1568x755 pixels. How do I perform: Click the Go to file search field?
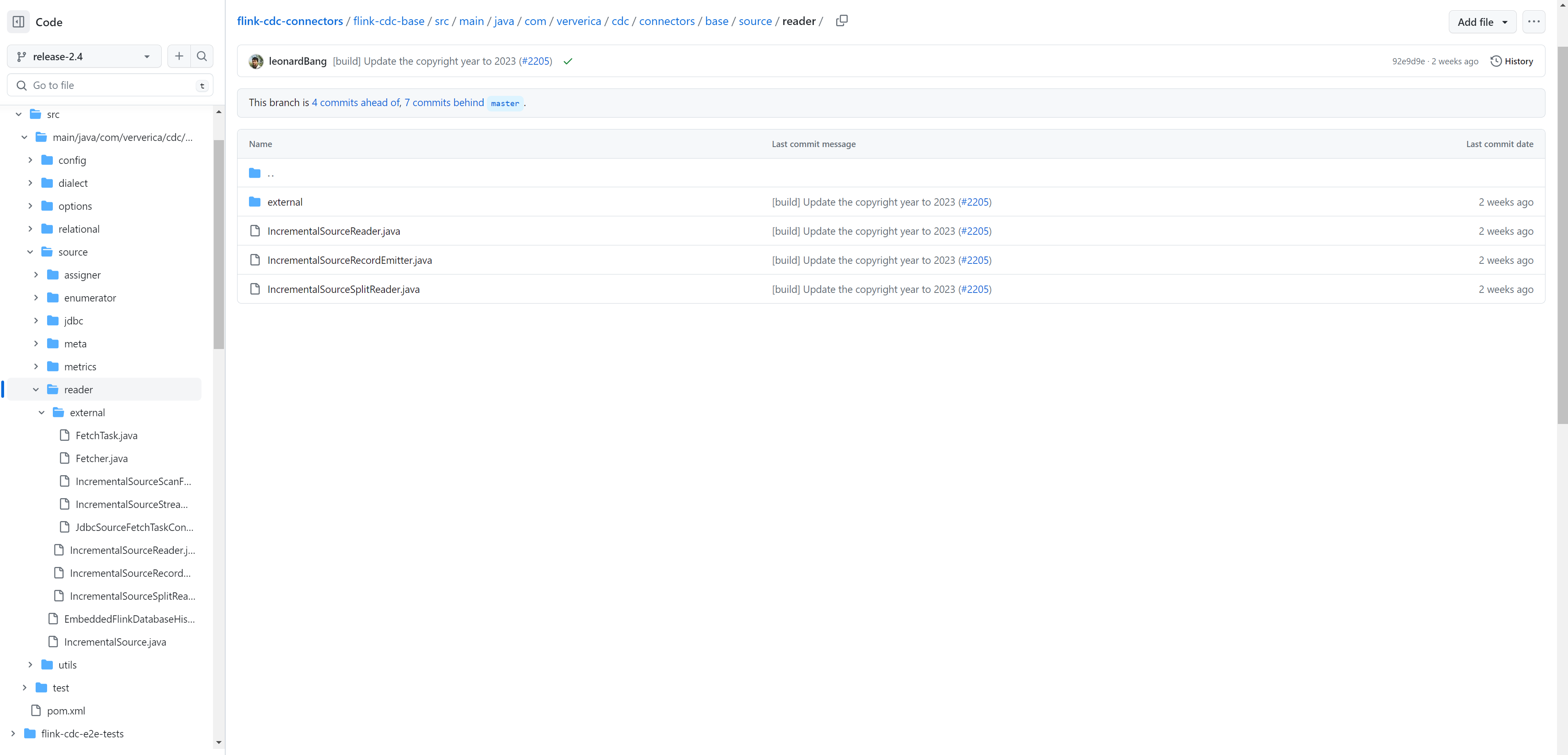[x=110, y=85]
